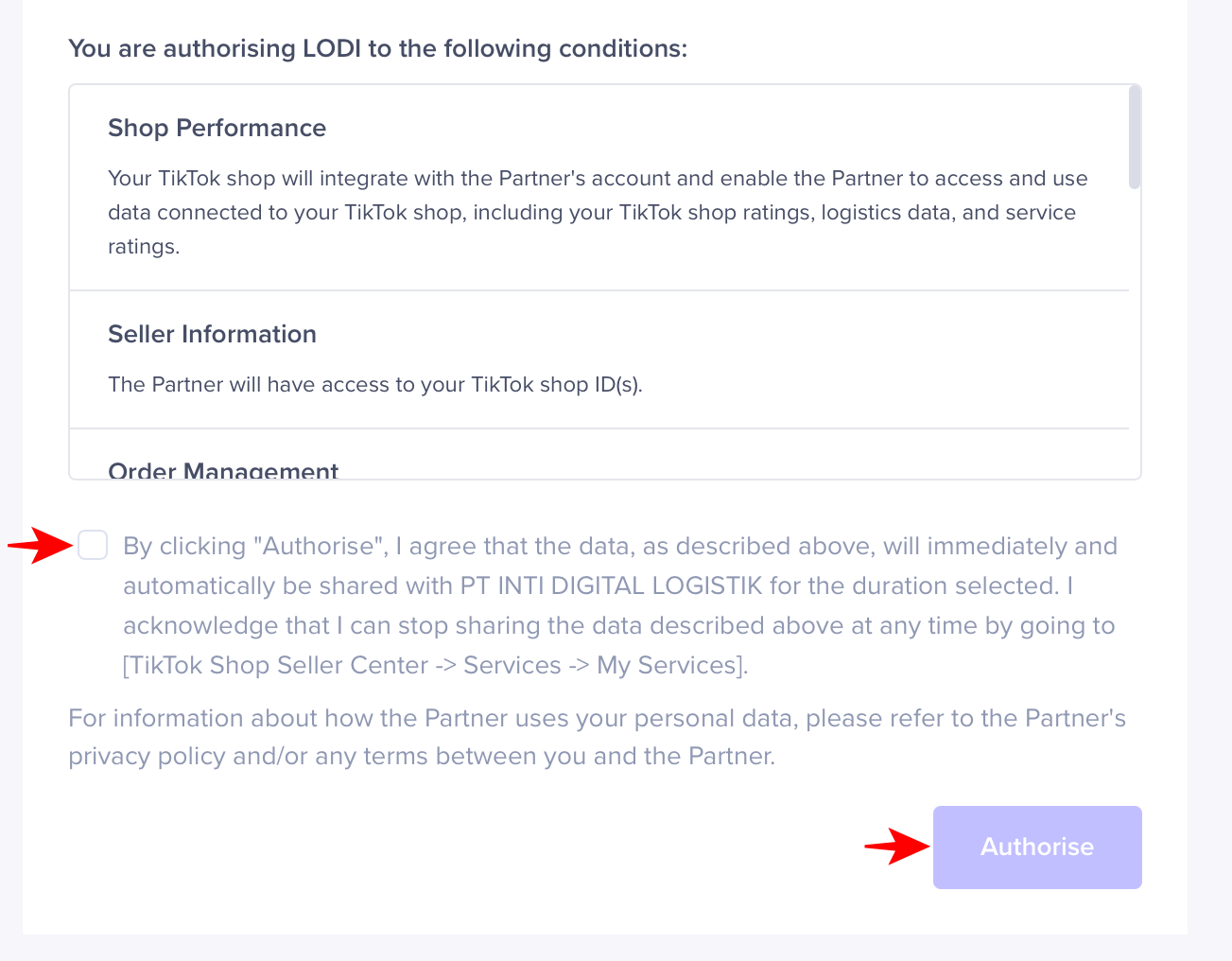The width and height of the screenshot is (1232, 961).
Task: Grab the conditions list scrollbar thumb
Action: 1135,137
